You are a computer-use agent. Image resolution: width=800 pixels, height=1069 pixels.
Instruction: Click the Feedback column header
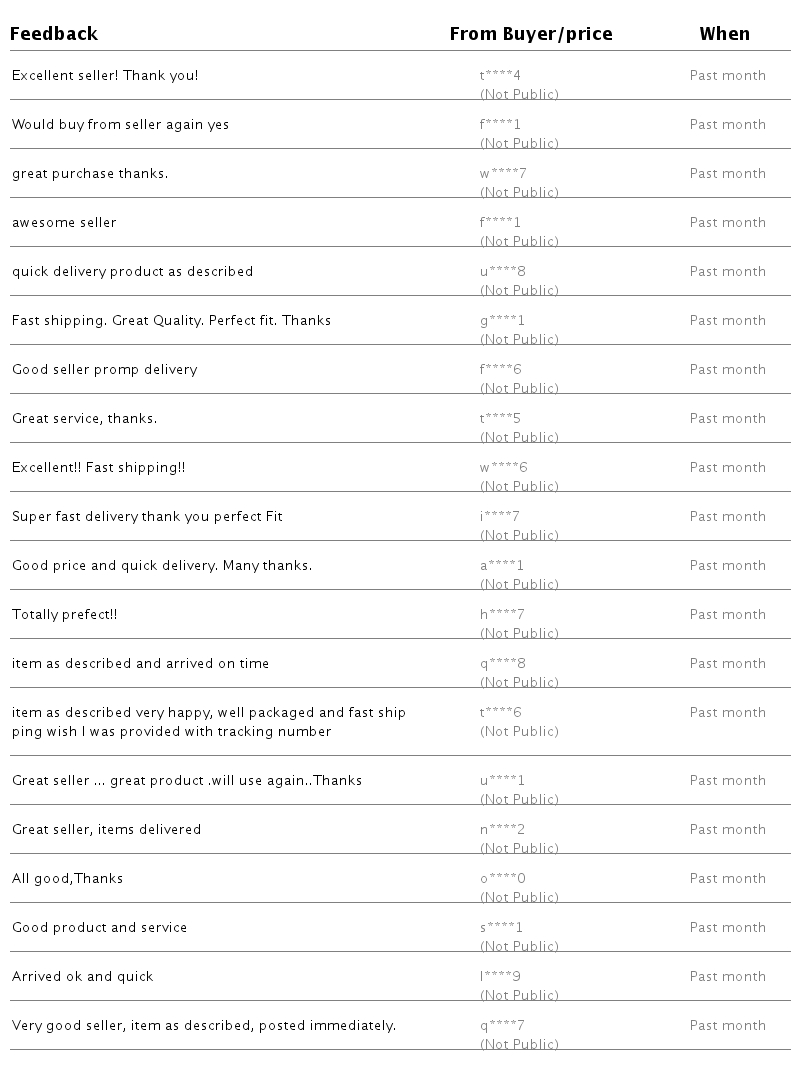[x=54, y=34]
